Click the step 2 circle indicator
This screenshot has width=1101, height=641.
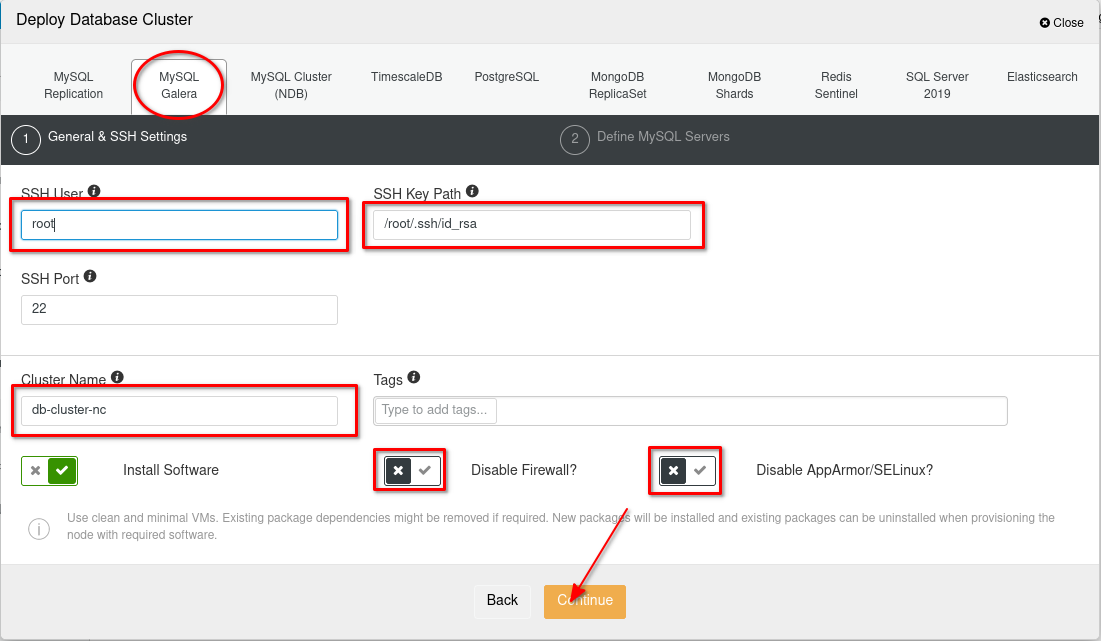pos(575,140)
